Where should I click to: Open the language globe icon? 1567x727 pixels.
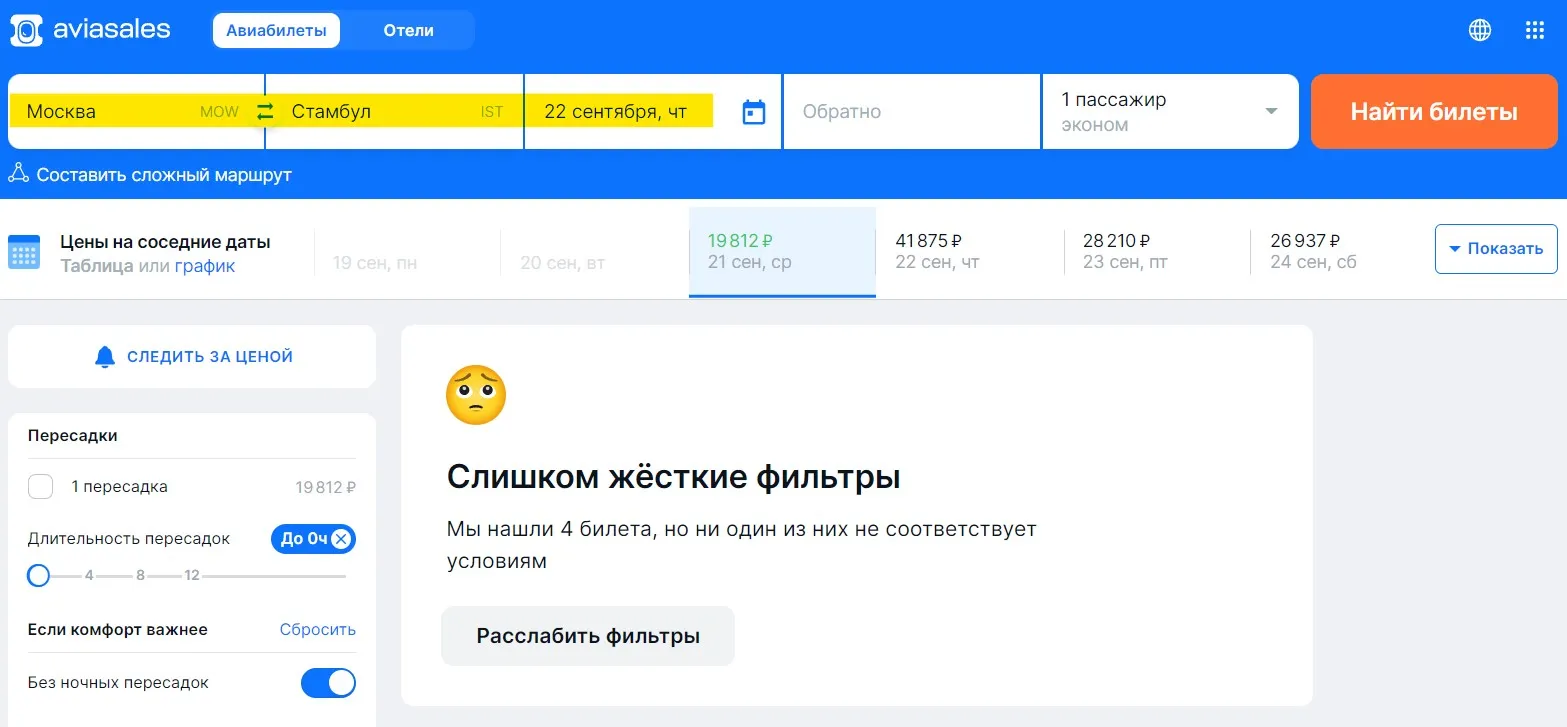[1479, 29]
